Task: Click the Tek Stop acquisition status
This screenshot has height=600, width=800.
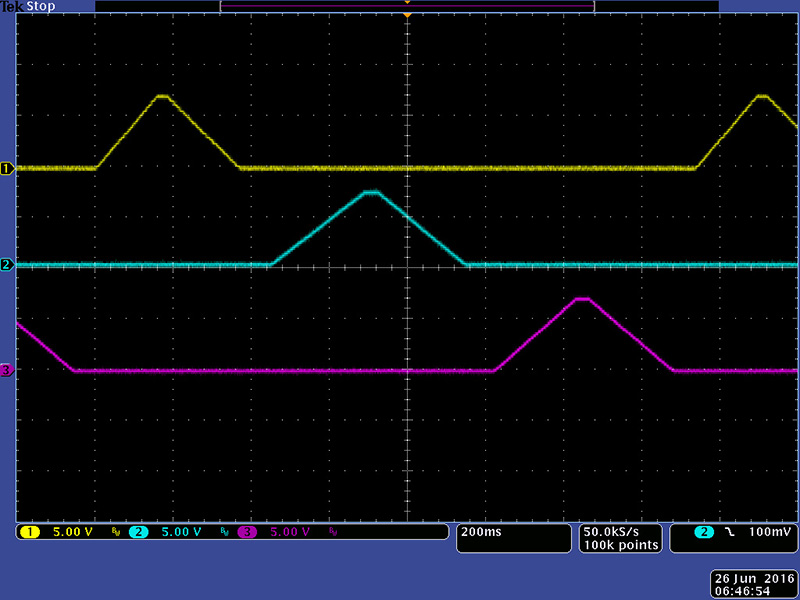Action: [x=28, y=6]
